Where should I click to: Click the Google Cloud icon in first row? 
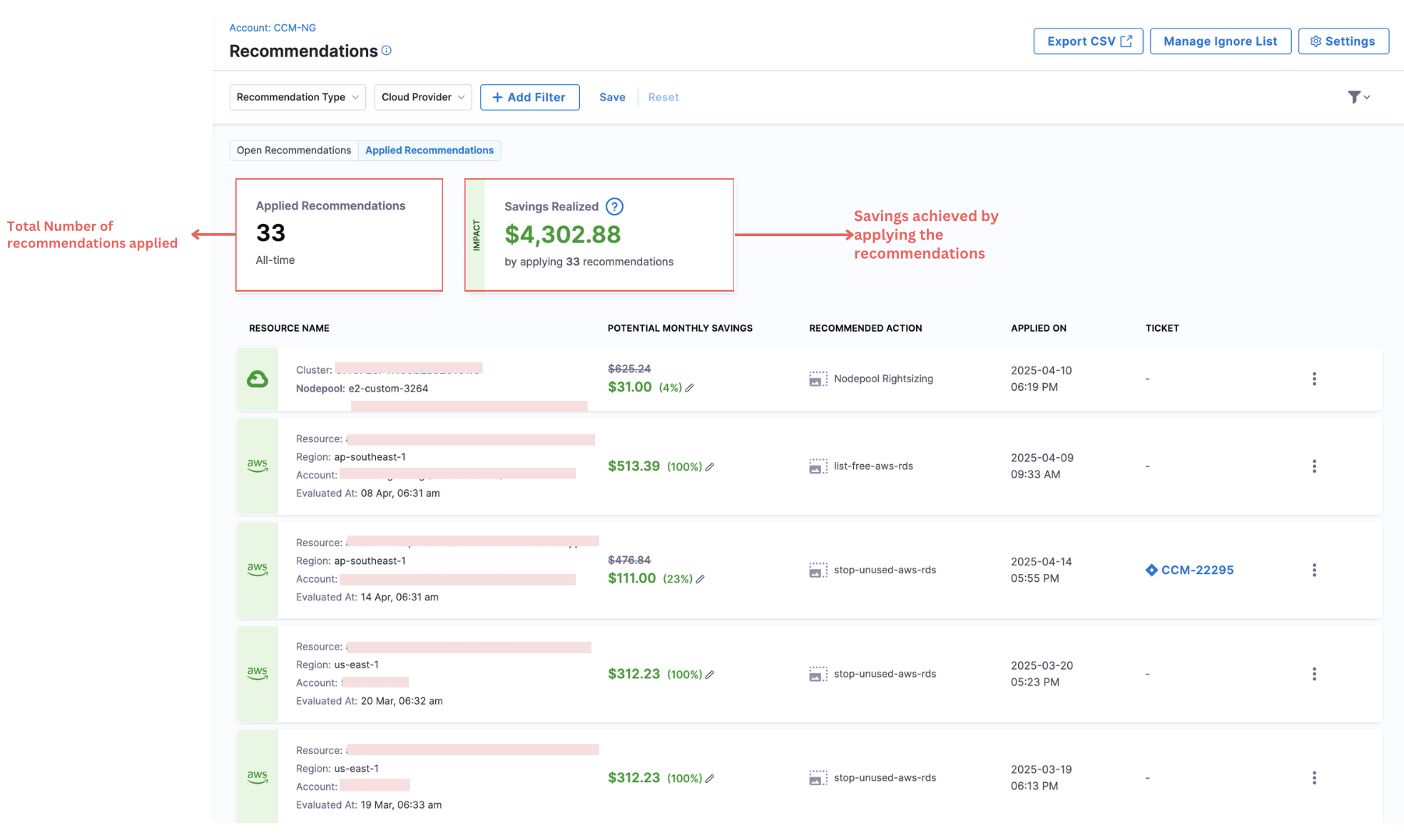point(258,379)
